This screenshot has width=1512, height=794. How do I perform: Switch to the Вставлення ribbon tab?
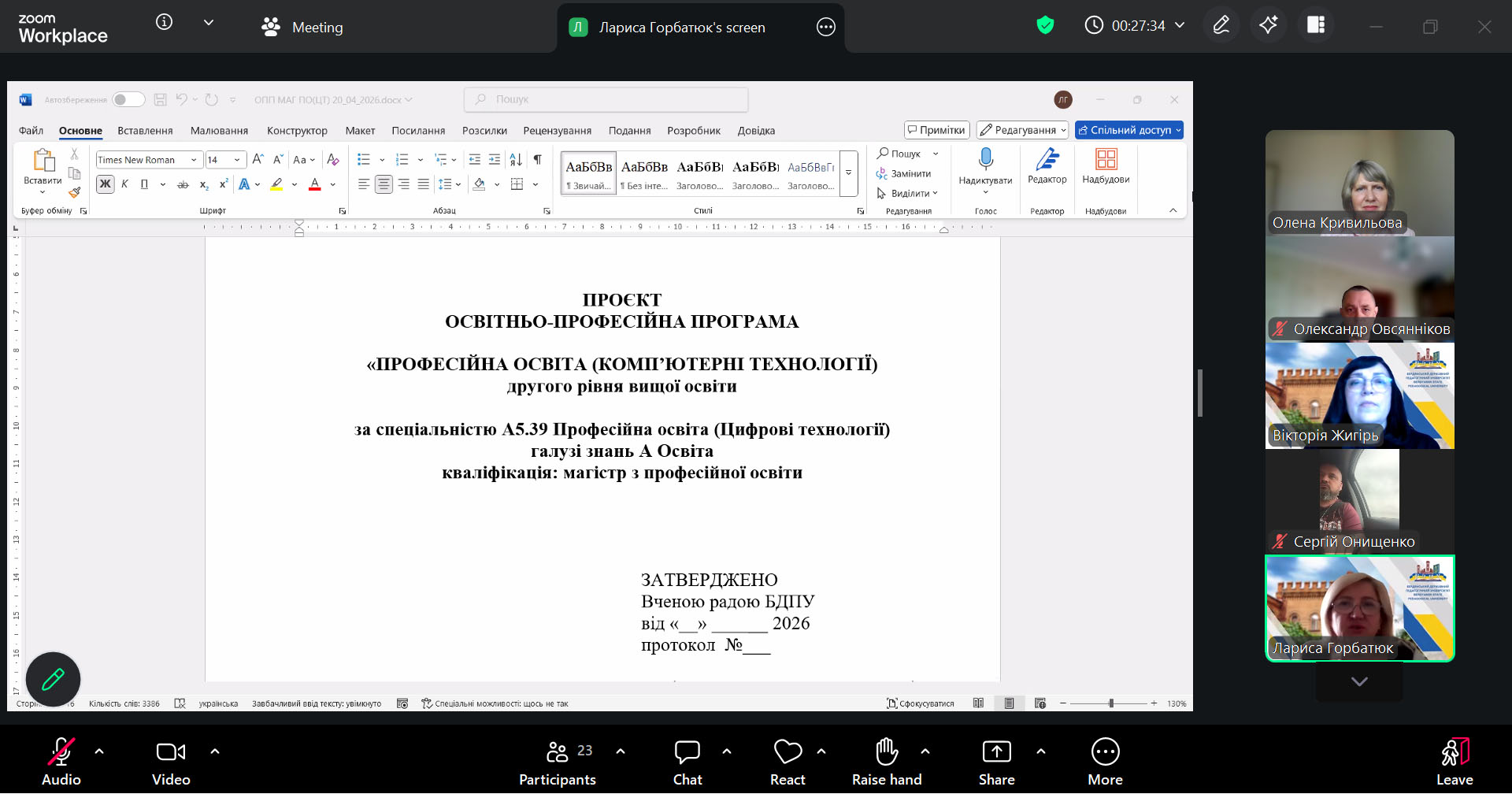145,131
